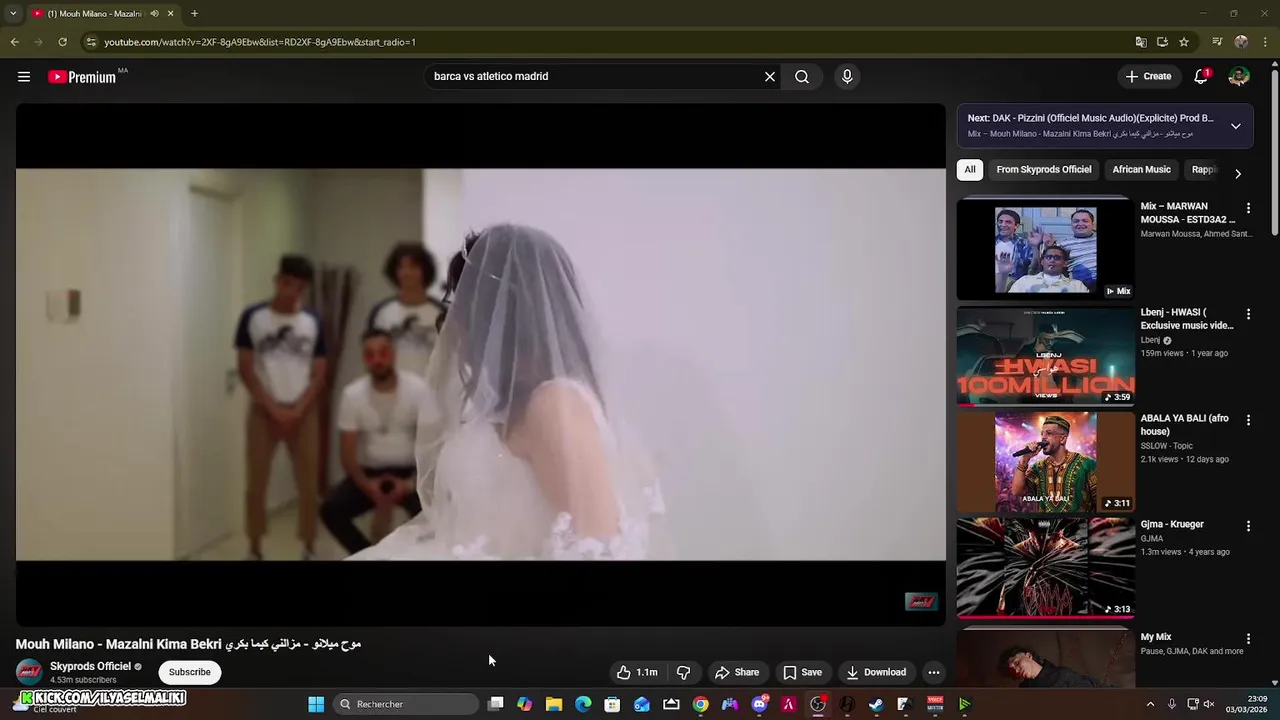Viewport: 1280px width, 720px height.
Task: Open Discord from the taskbar
Action: pyautogui.click(x=759, y=704)
